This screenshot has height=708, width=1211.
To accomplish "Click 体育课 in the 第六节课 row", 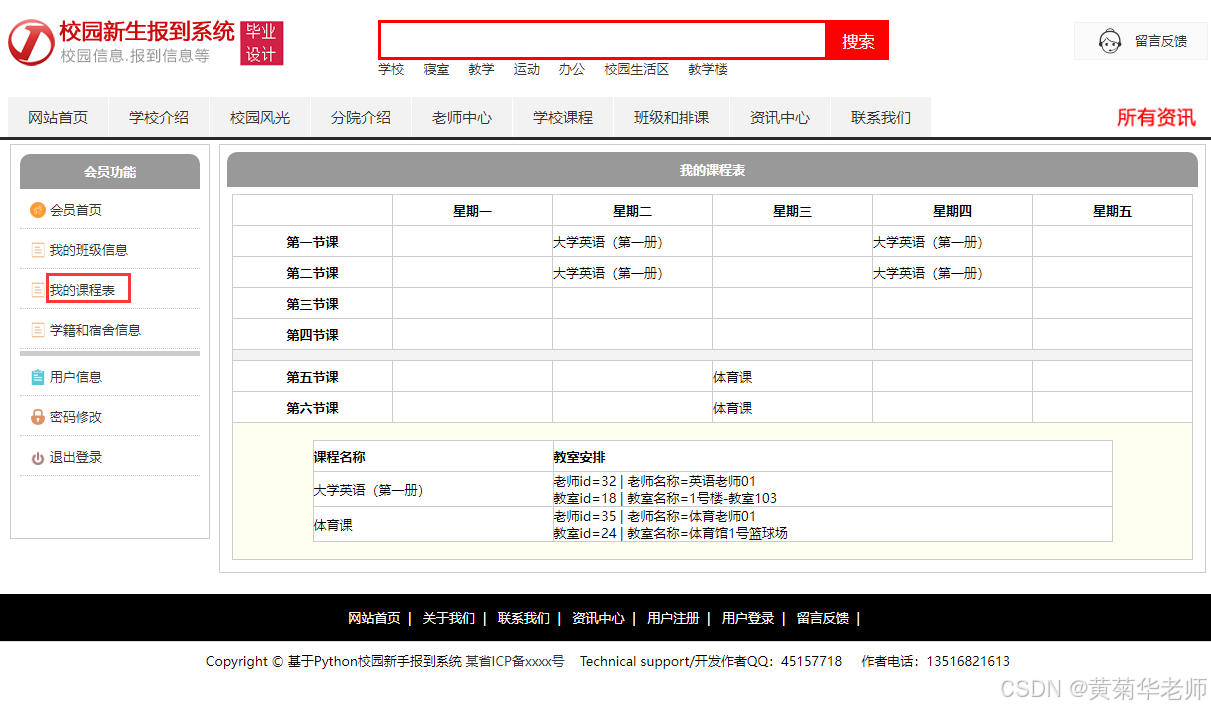I will coord(733,408).
